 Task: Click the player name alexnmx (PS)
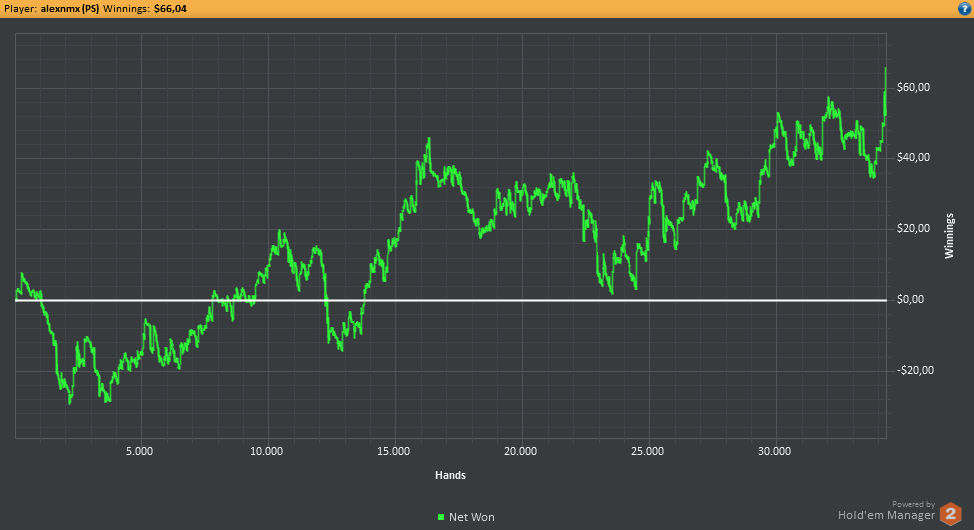[70, 9]
